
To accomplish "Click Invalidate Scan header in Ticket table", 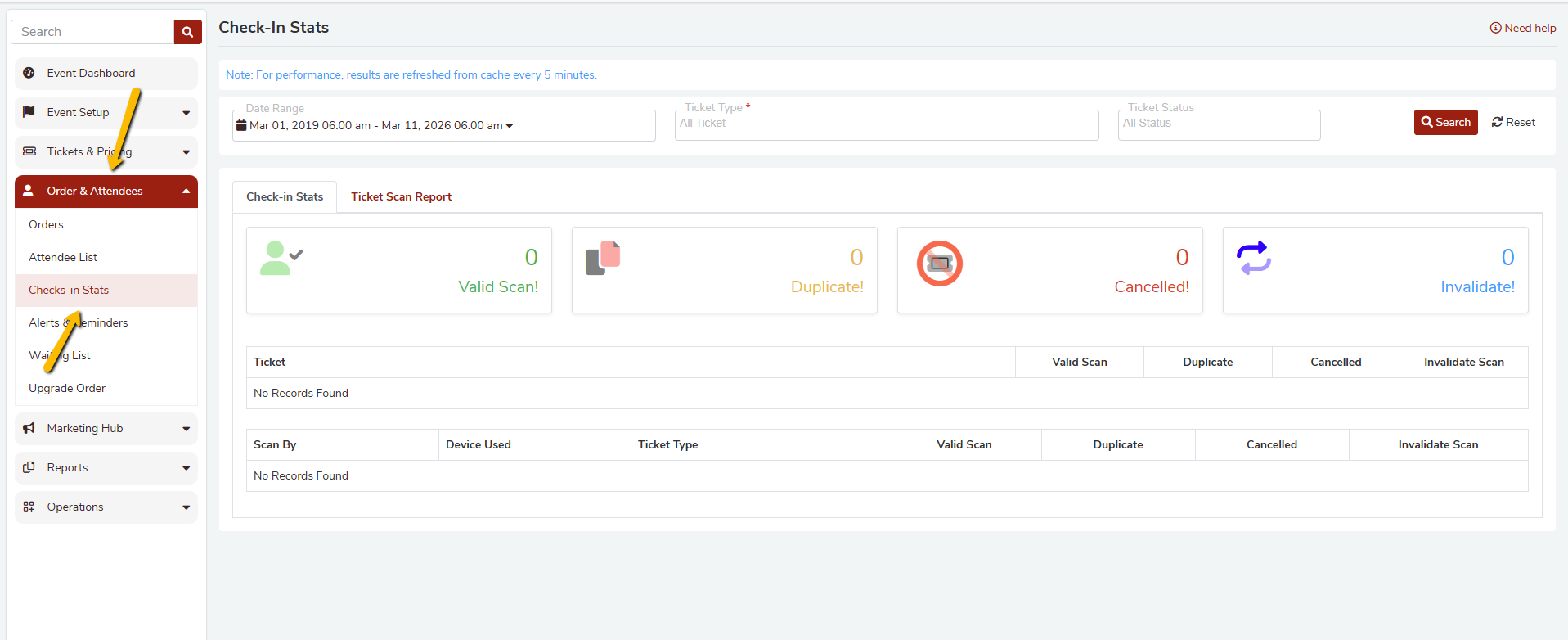I will click(x=1463, y=362).
